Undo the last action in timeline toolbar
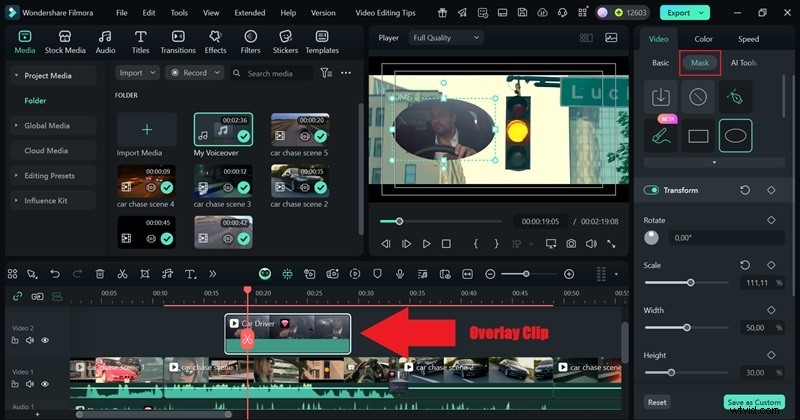 pyautogui.click(x=55, y=274)
